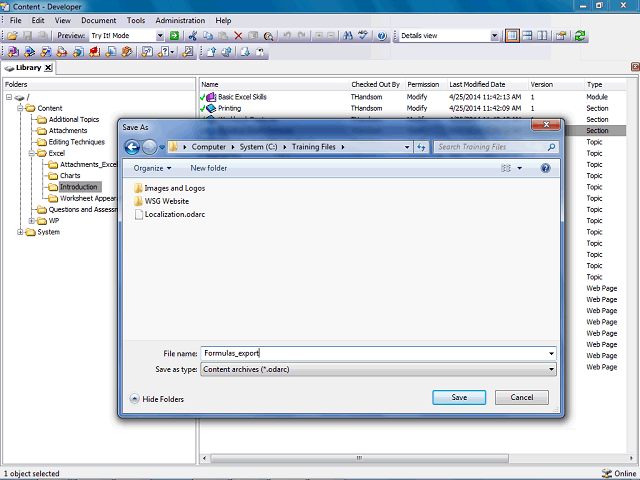This screenshot has width=640, height=480.
Task: Click the File name input field
Action: (x=378, y=353)
